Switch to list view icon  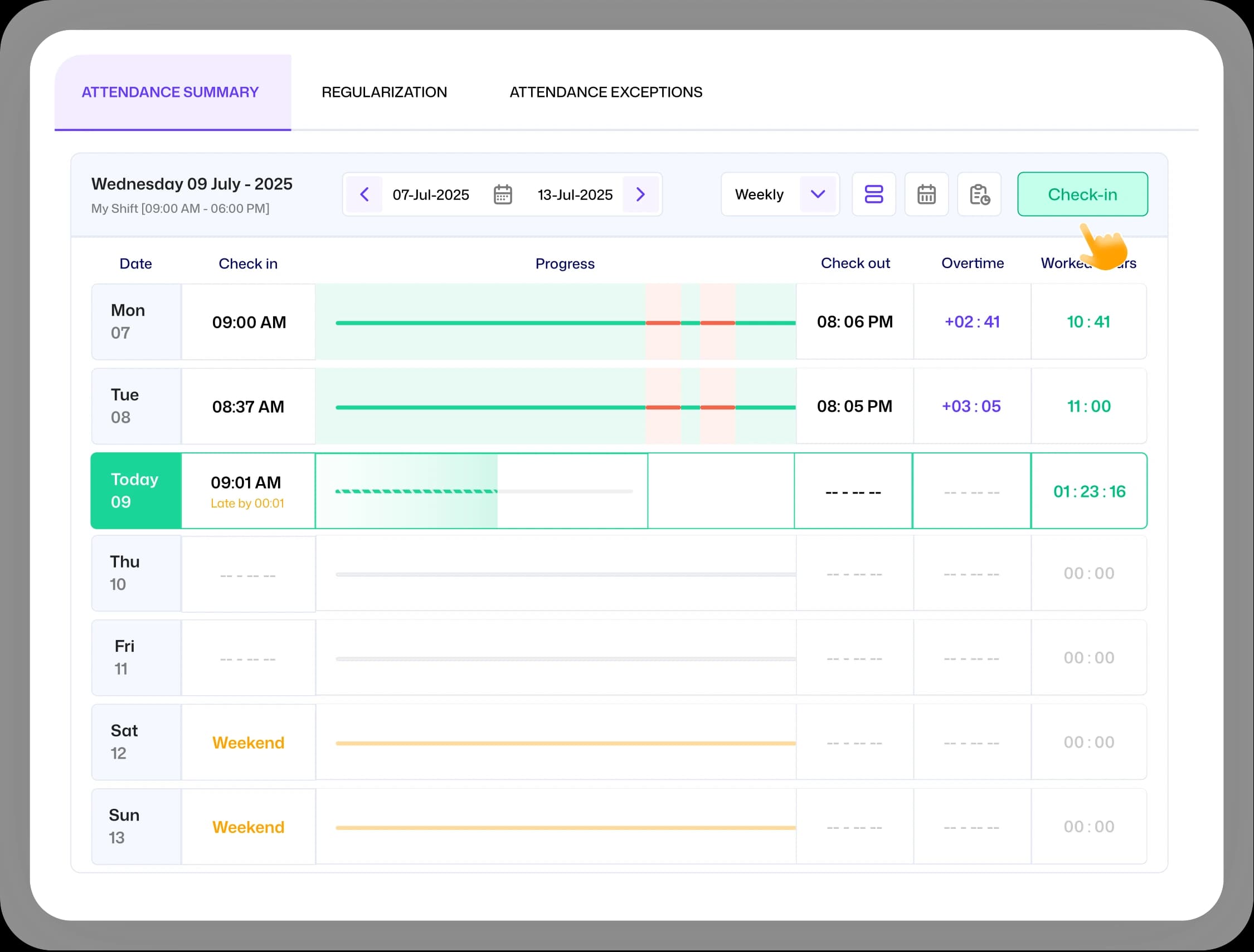point(873,194)
